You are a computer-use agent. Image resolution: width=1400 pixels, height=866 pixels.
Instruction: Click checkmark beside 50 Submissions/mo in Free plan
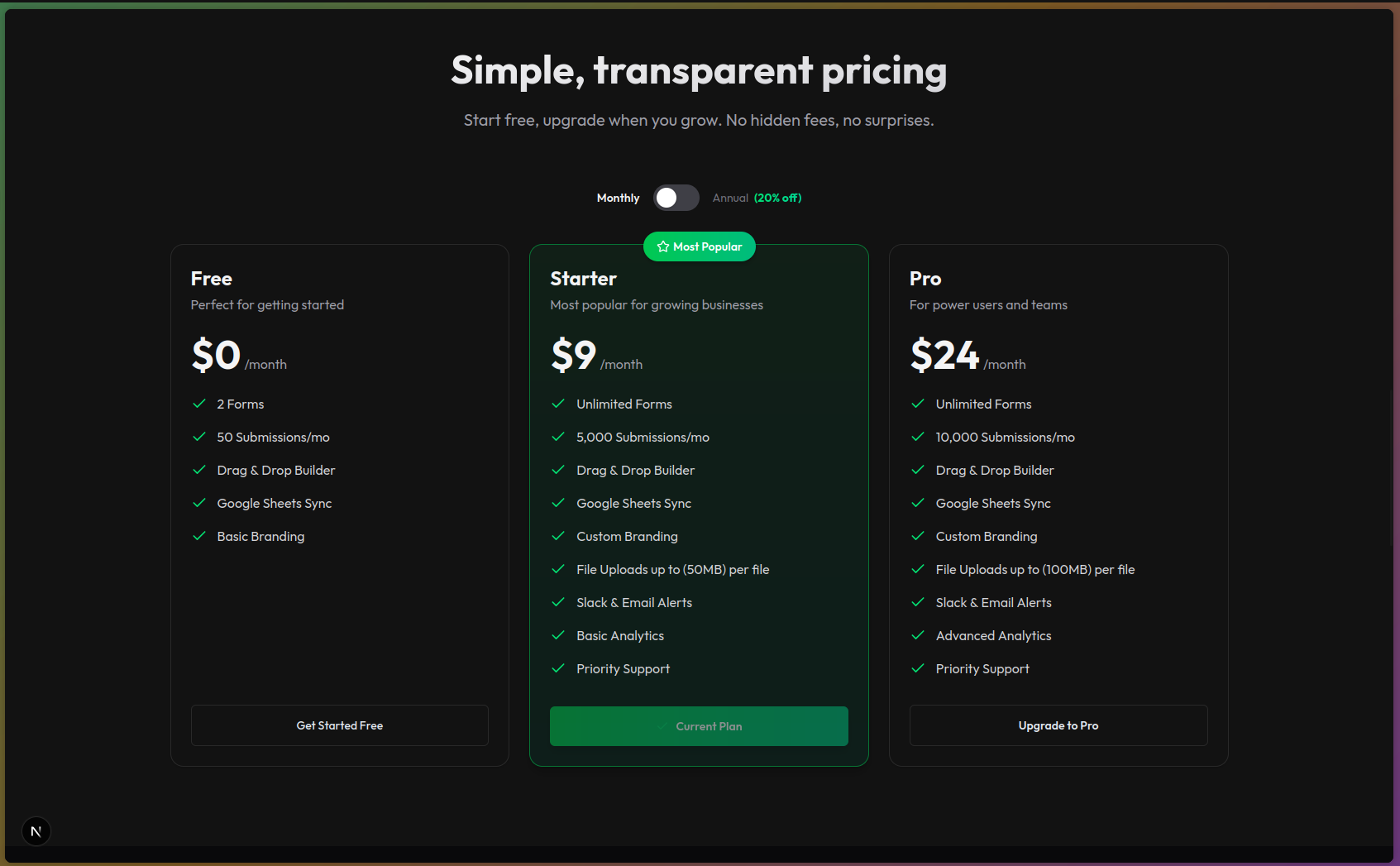coord(198,437)
